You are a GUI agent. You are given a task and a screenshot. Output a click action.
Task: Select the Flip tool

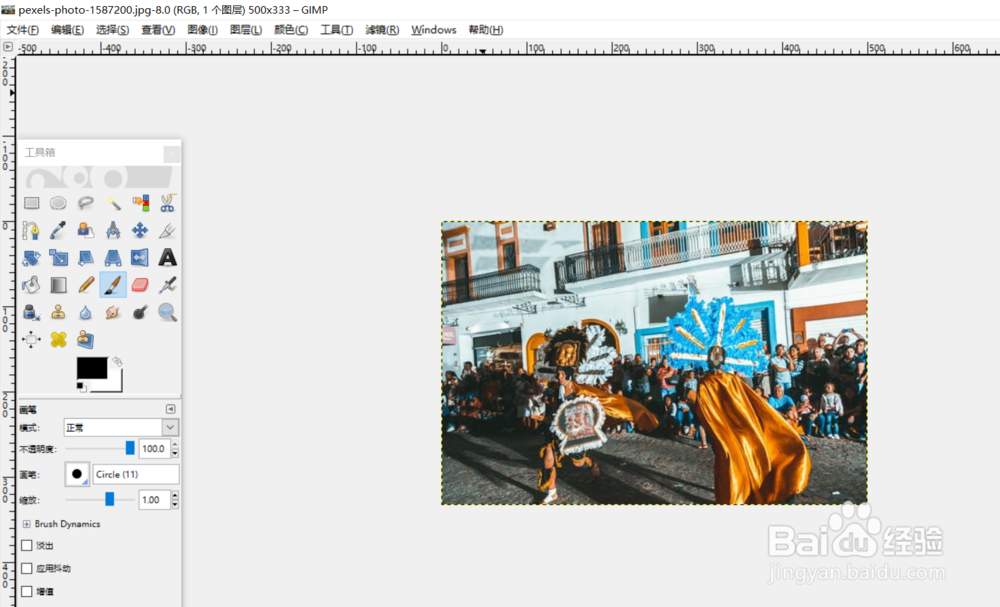coord(140,258)
